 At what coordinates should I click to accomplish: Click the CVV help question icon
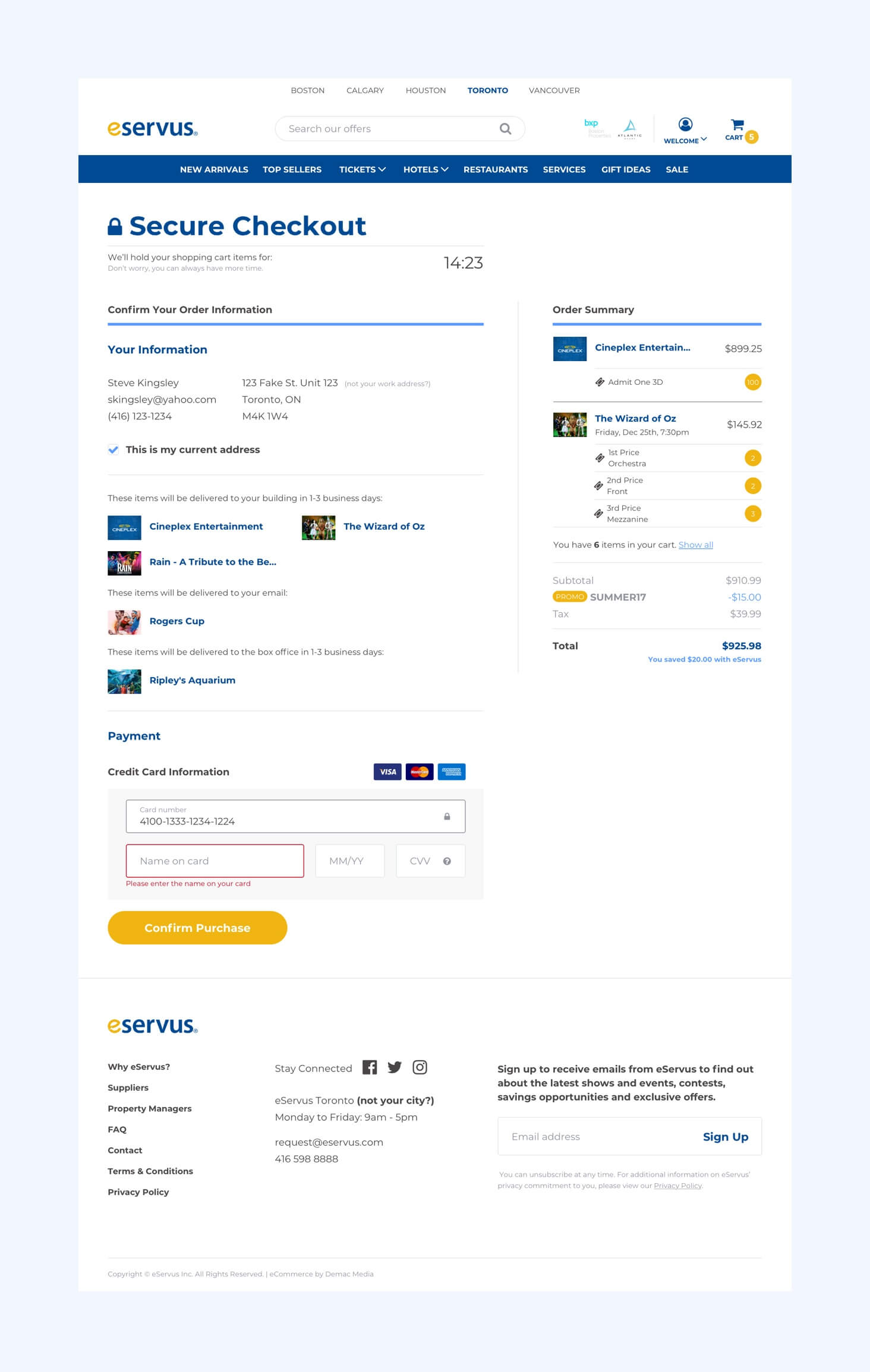click(447, 861)
